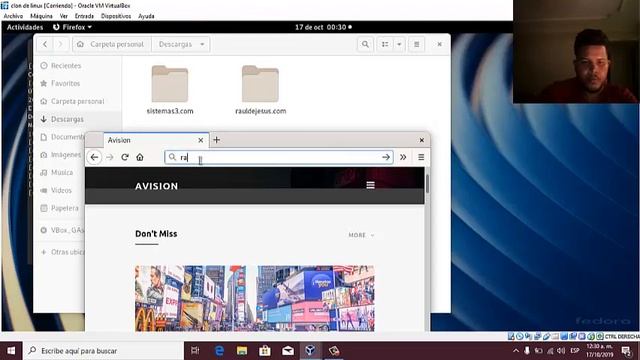Open a new Firefox tab
This screenshot has width=640, height=360.
(216, 140)
